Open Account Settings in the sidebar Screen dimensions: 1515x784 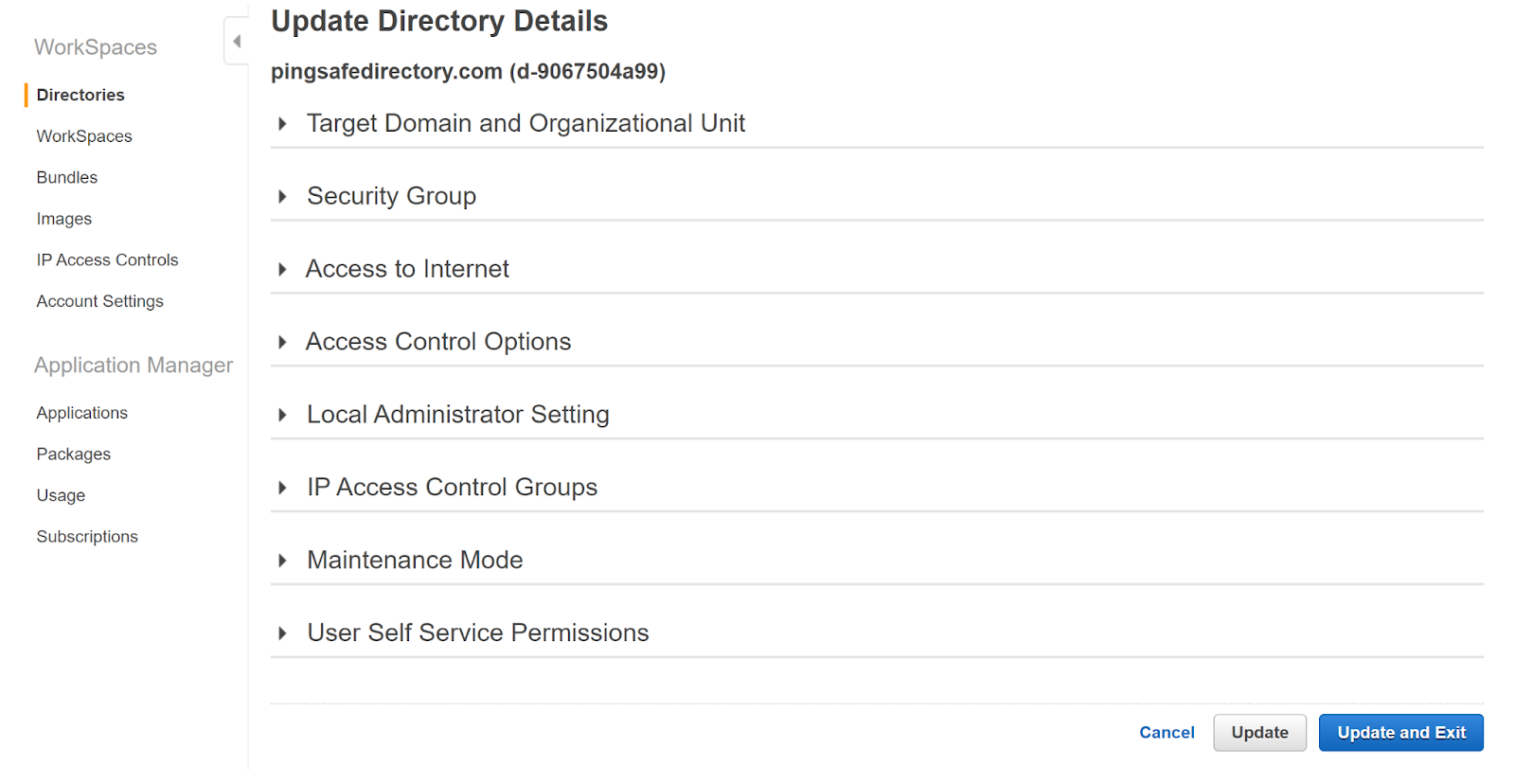(x=99, y=301)
